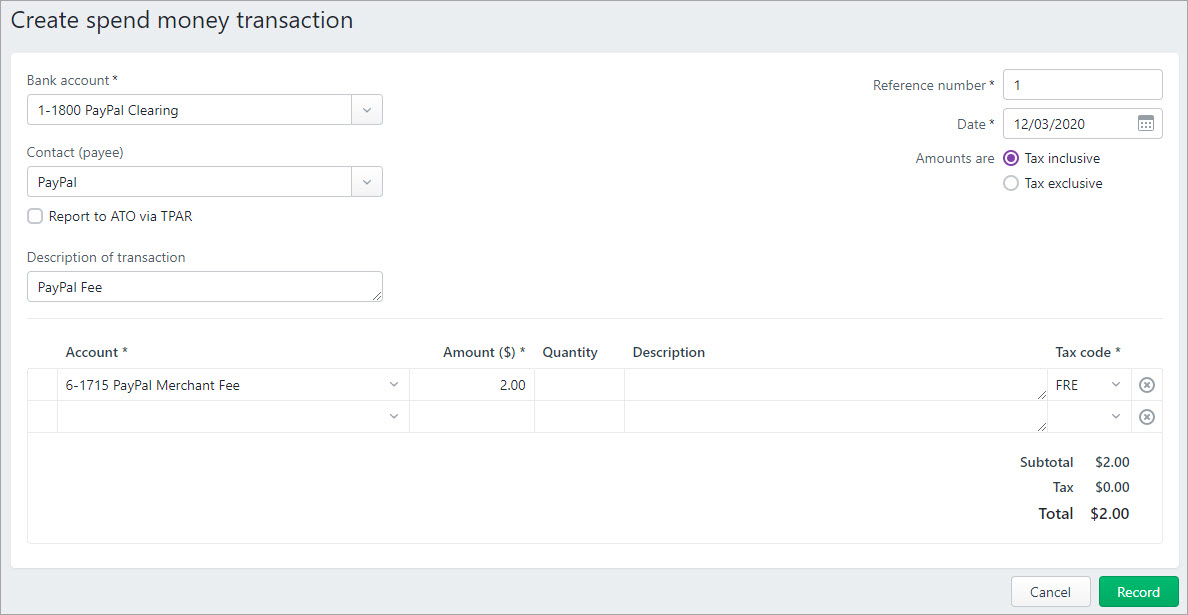Tick Report to ATO via TPAR
The image size is (1188, 615).
click(35, 217)
